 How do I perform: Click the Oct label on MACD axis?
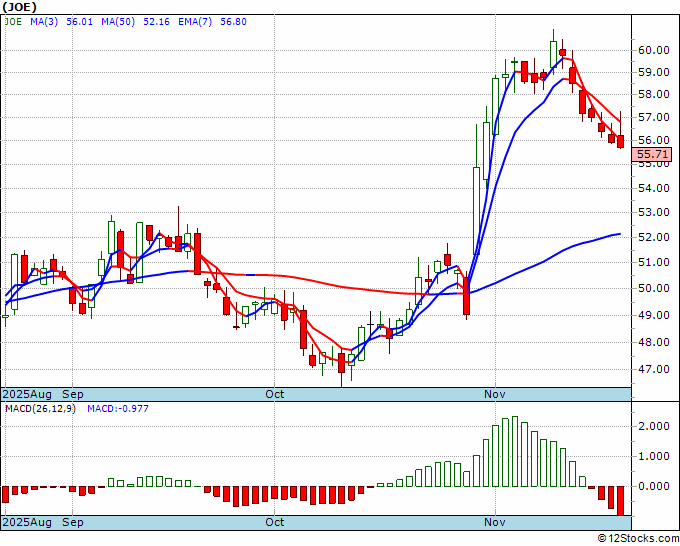(x=275, y=522)
